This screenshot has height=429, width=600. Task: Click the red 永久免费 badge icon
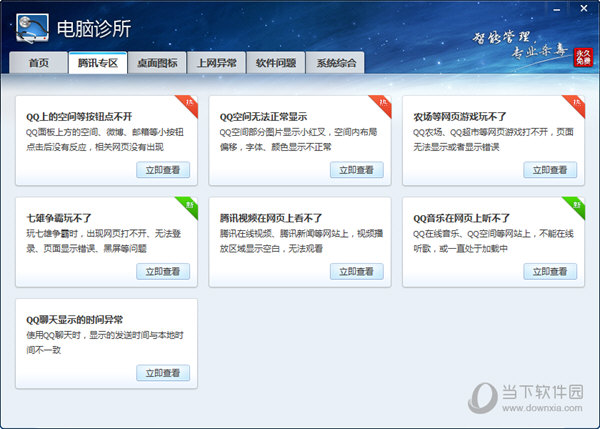point(583,57)
